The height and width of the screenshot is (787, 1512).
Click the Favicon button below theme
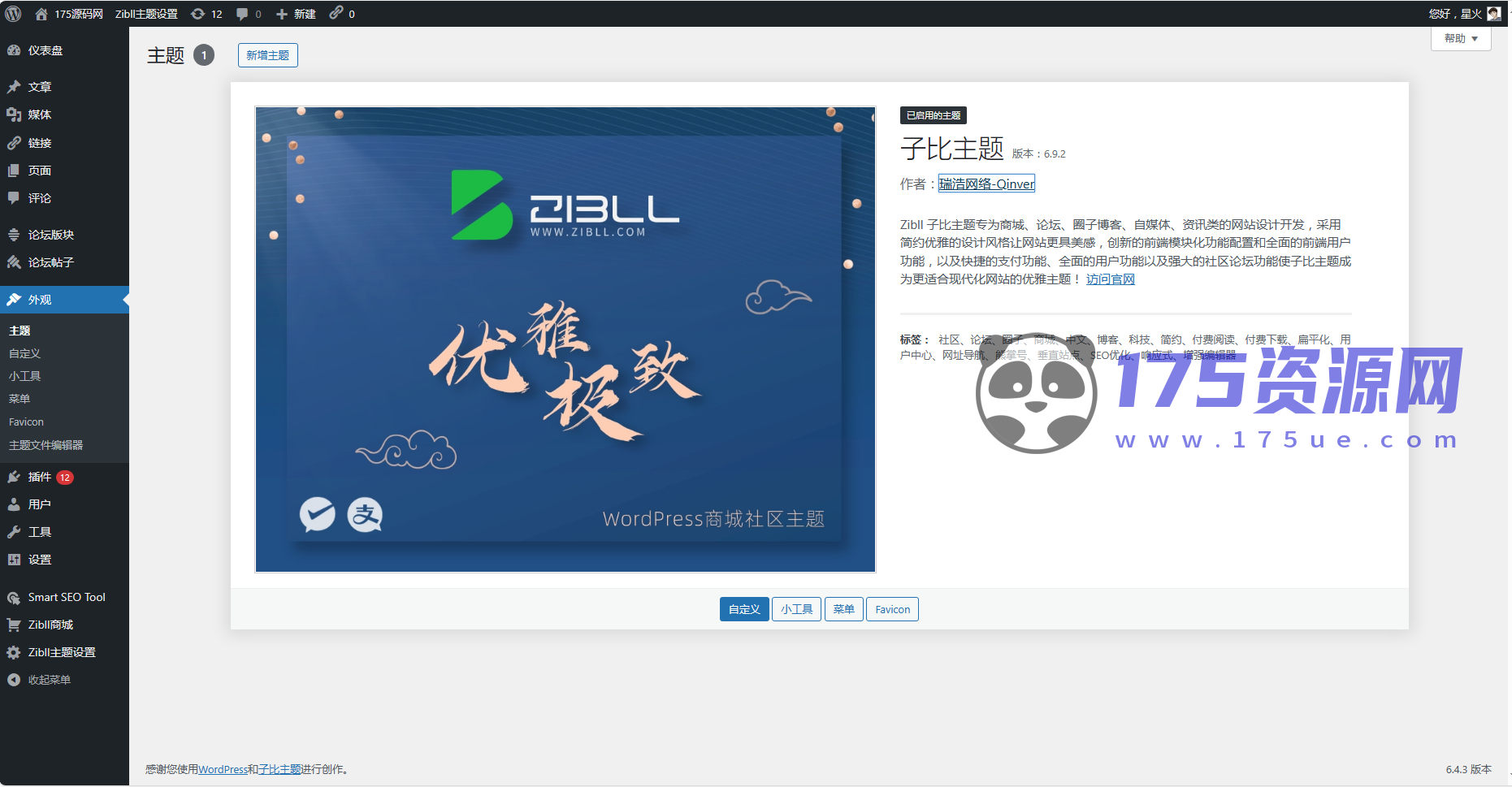892,609
